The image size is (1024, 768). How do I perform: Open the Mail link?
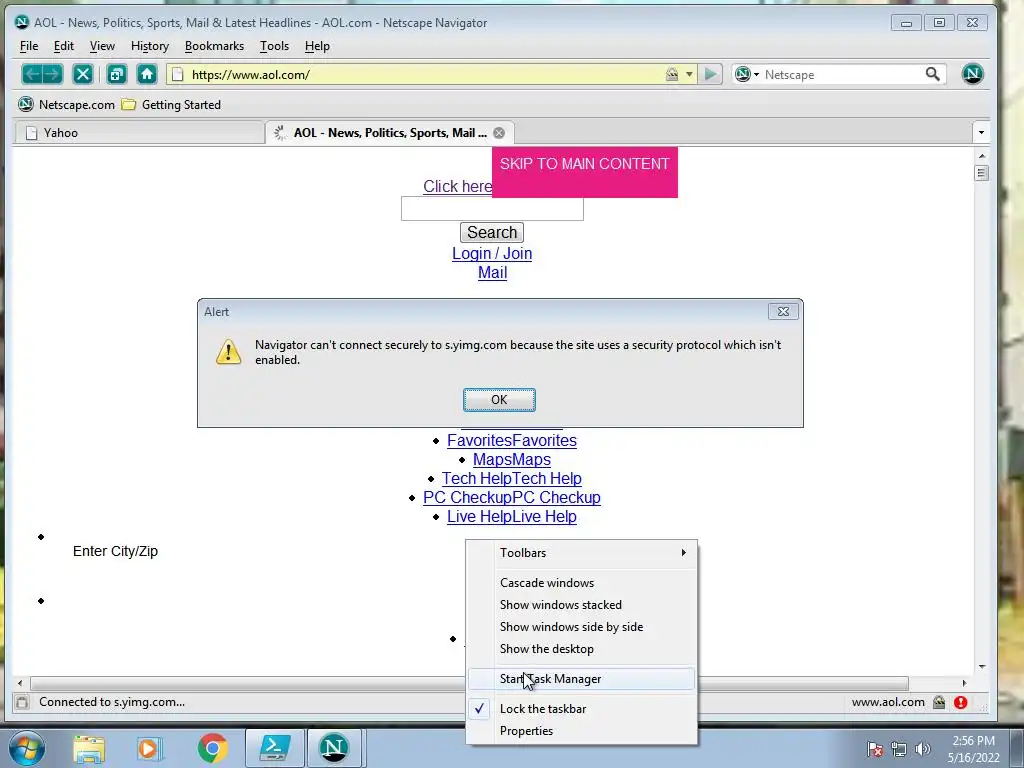point(492,273)
